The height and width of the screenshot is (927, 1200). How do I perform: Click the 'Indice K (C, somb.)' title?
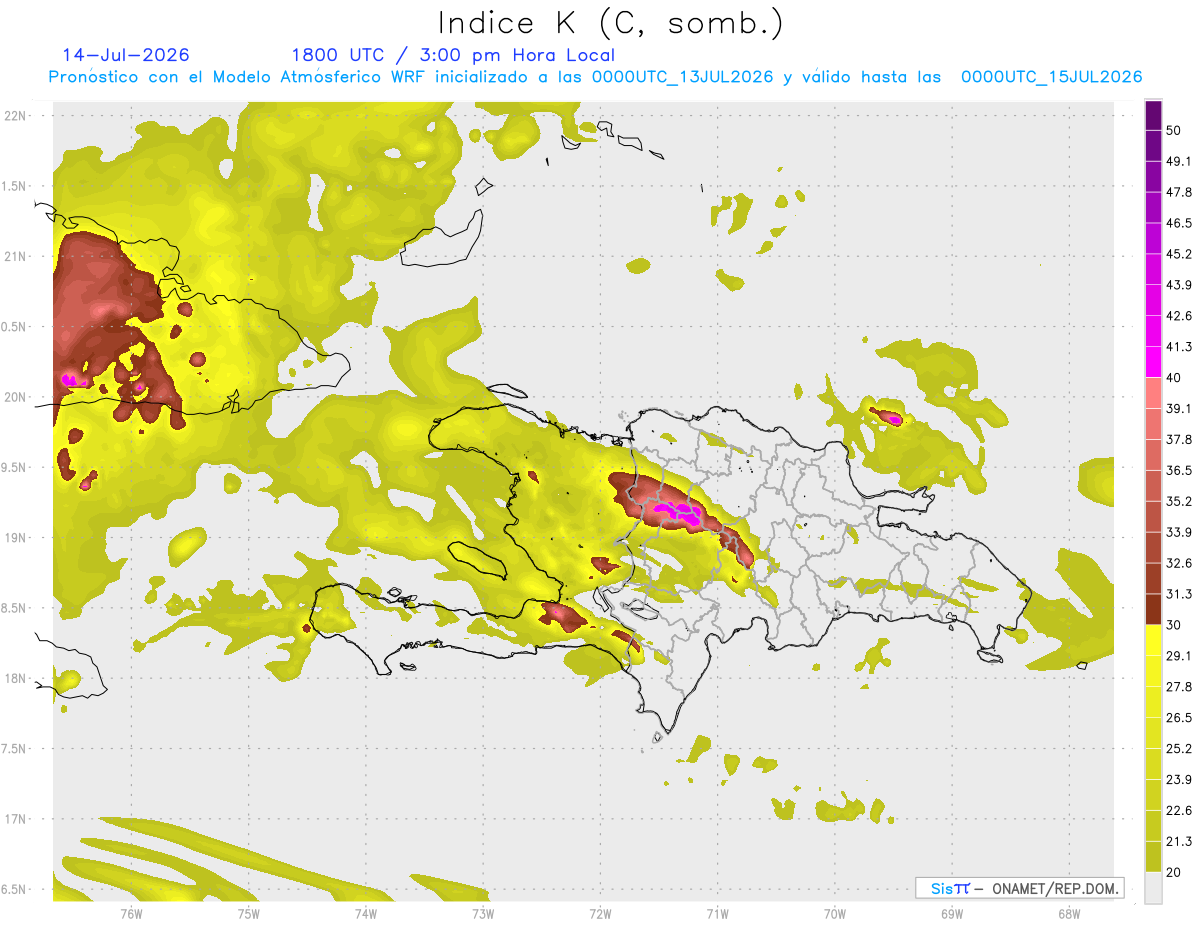(611, 23)
